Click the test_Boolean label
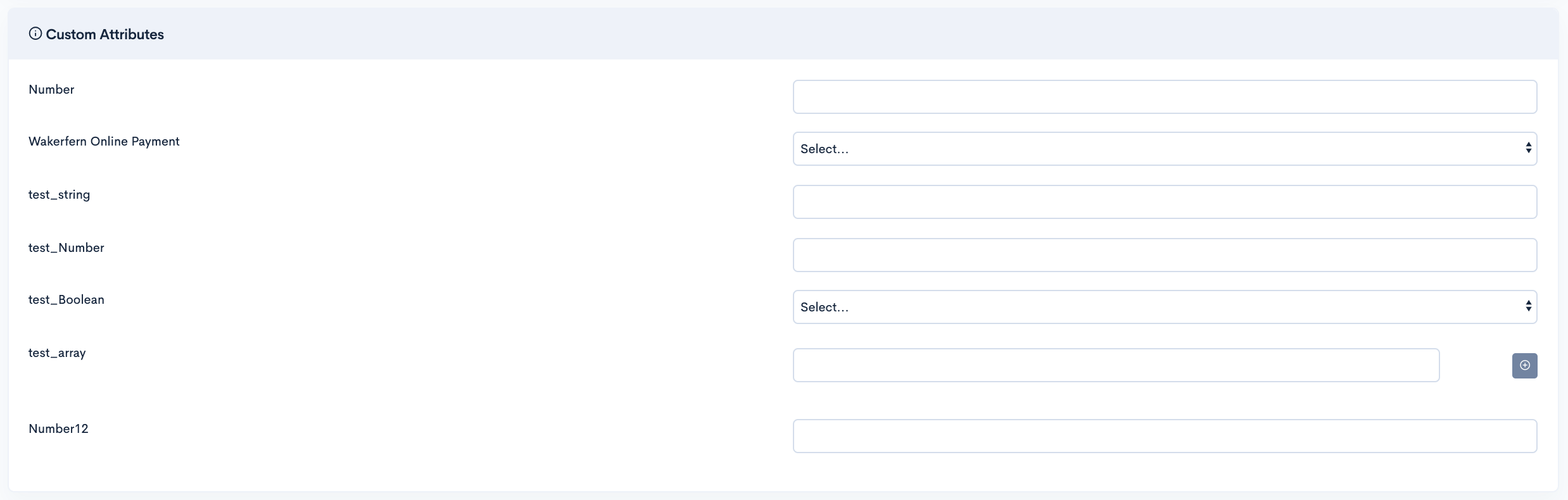The height and width of the screenshot is (500, 1568). coord(66,299)
